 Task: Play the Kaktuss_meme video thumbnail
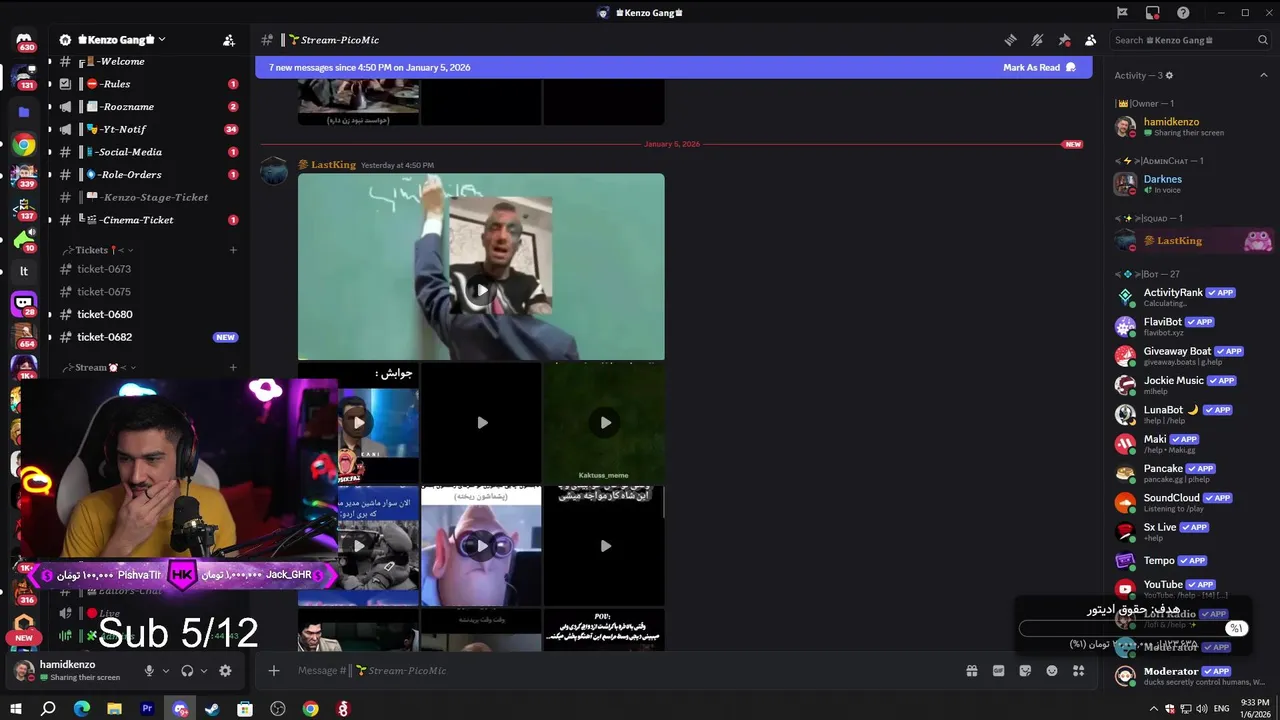(x=604, y=423)
